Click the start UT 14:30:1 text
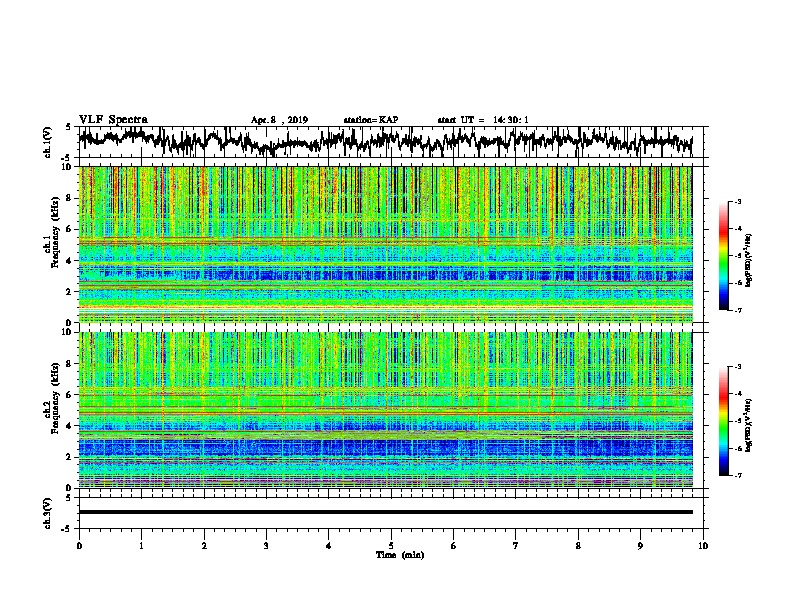Image resolution: width=792 pixels, height=612 pixels. 483,120
